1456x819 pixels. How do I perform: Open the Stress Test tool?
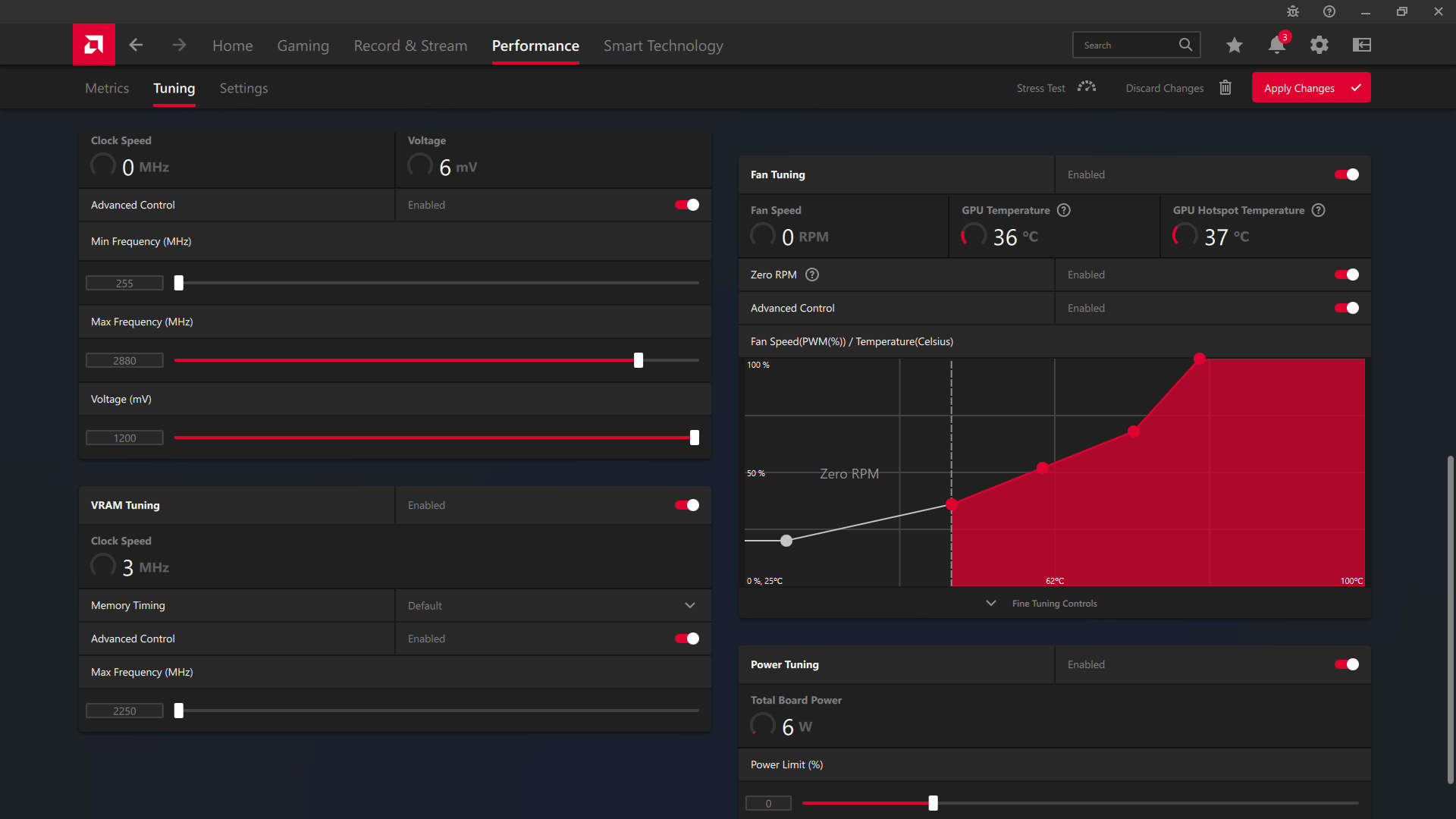point(1055,88)
